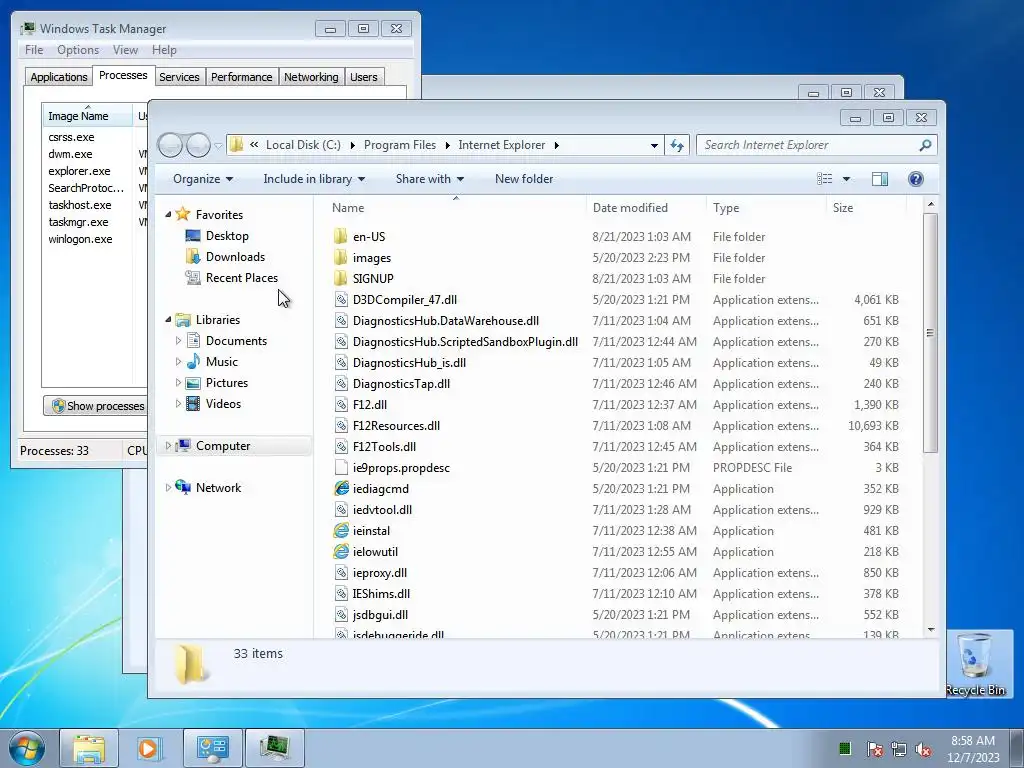
Task: Click the Program Files breadcrumb segment
Action: click(x=400, y=145)
